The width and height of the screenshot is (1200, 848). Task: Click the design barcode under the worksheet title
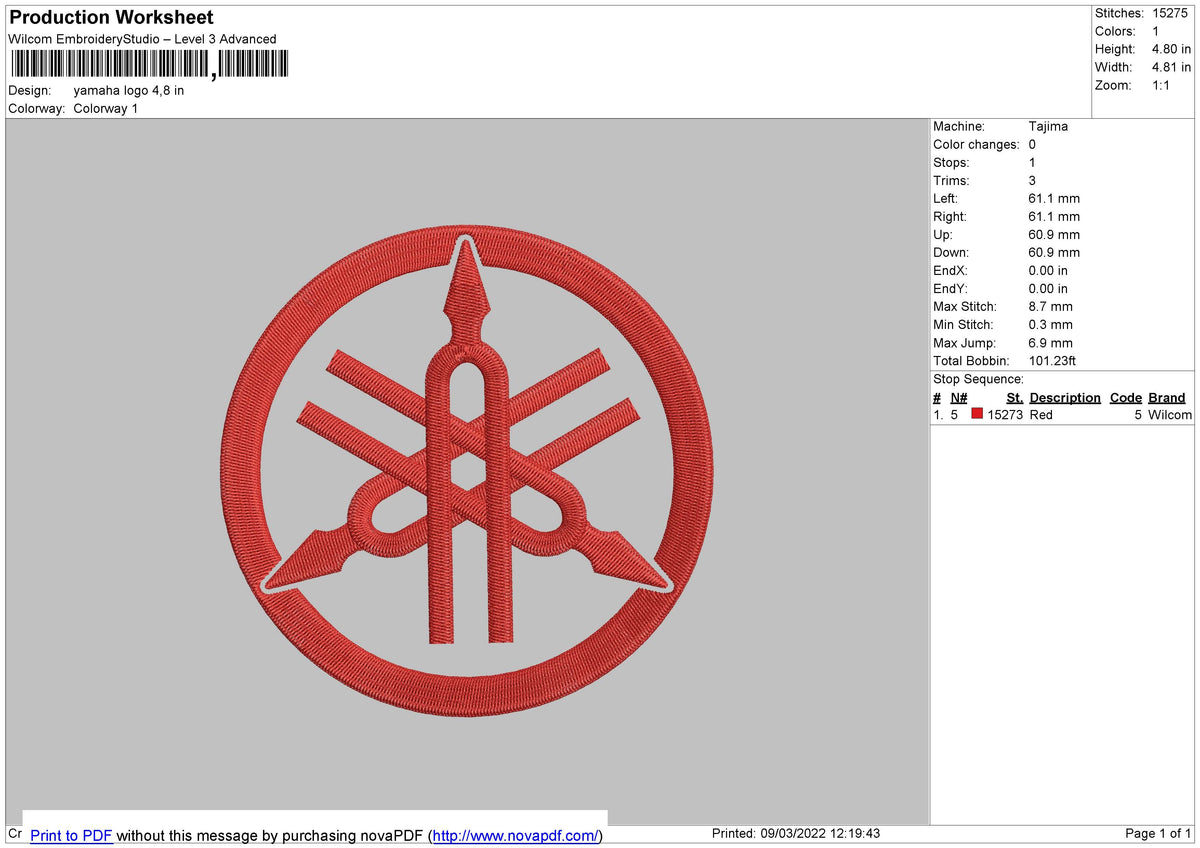point(110,64)
